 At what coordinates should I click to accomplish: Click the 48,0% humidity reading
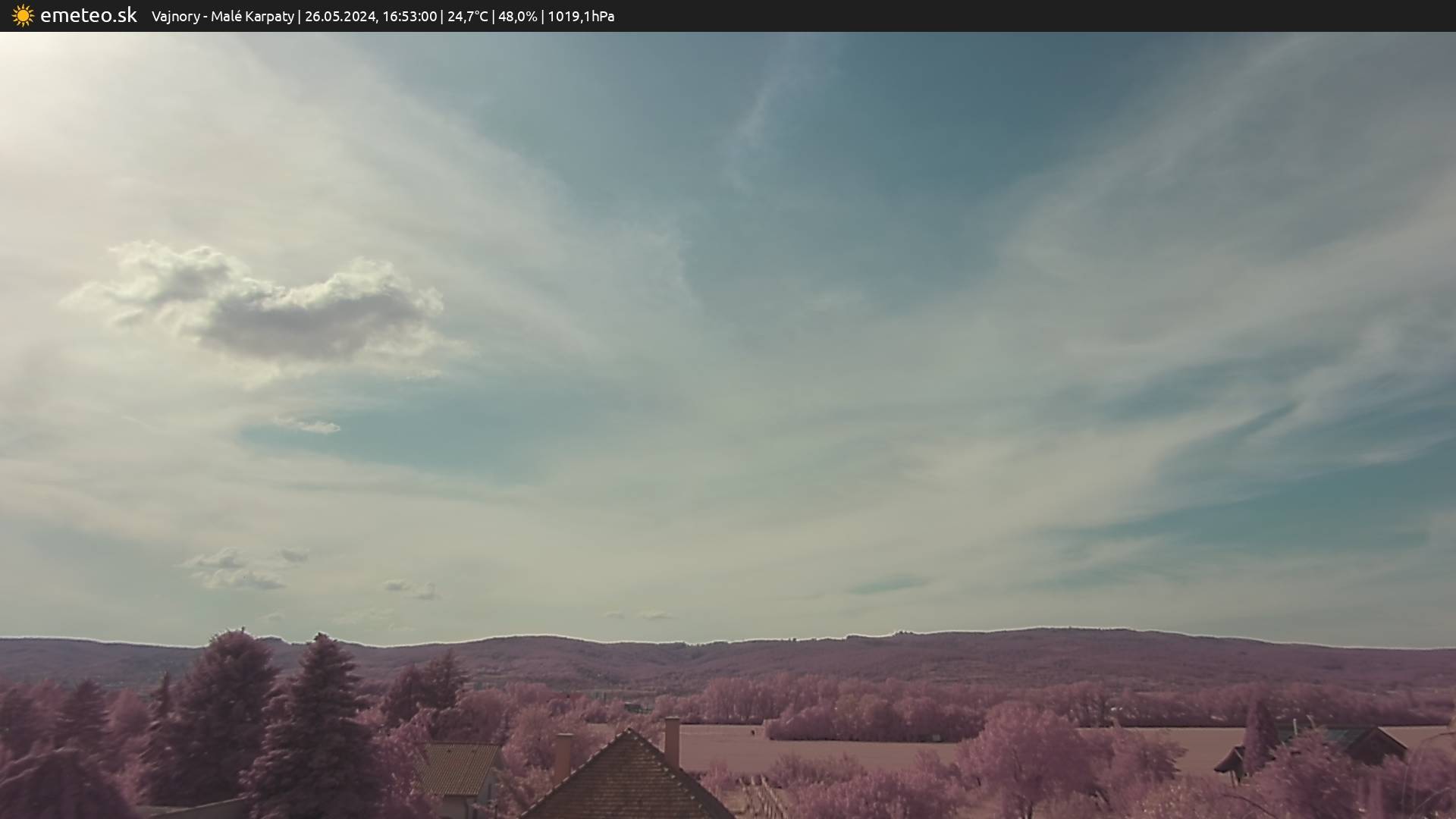point(517,17)
